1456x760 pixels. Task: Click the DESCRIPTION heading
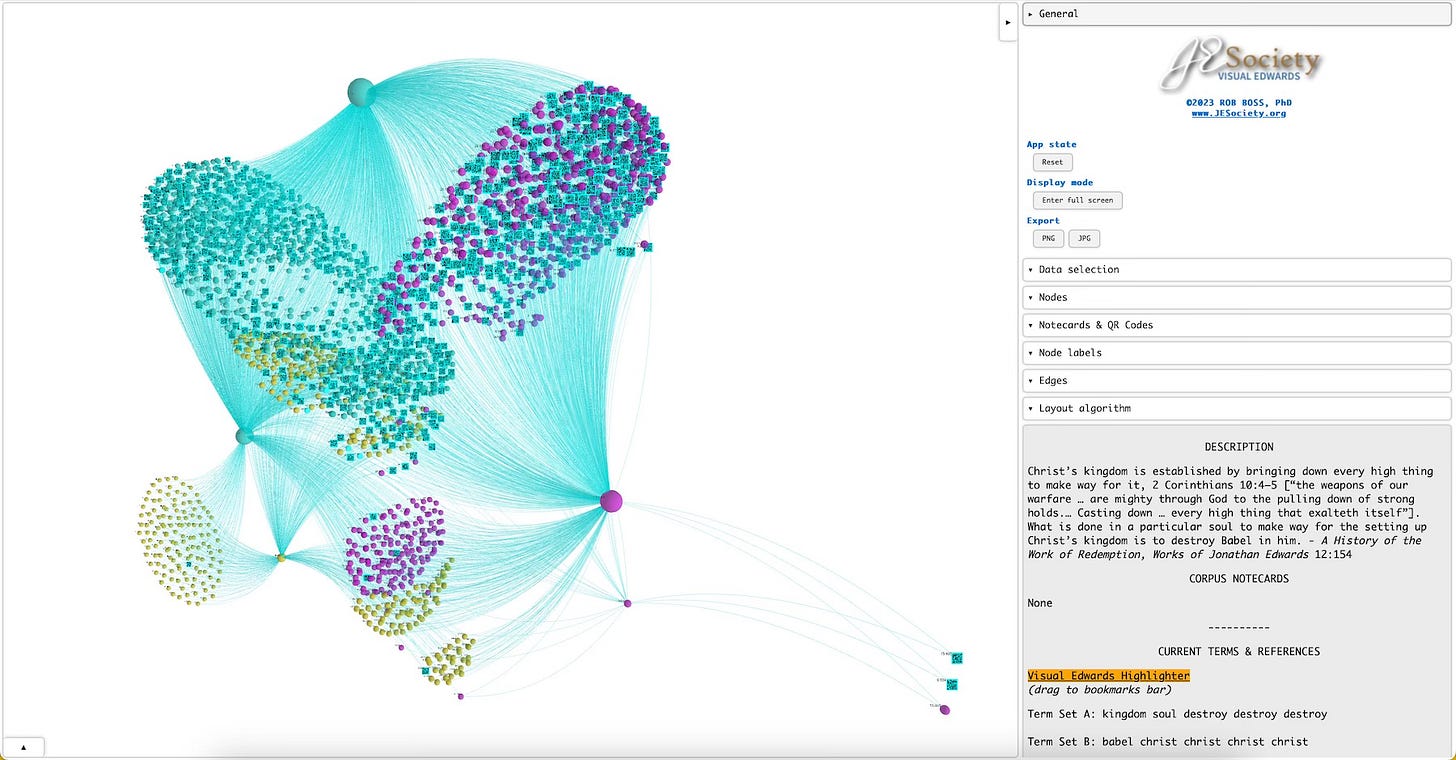pos(1239,447)
